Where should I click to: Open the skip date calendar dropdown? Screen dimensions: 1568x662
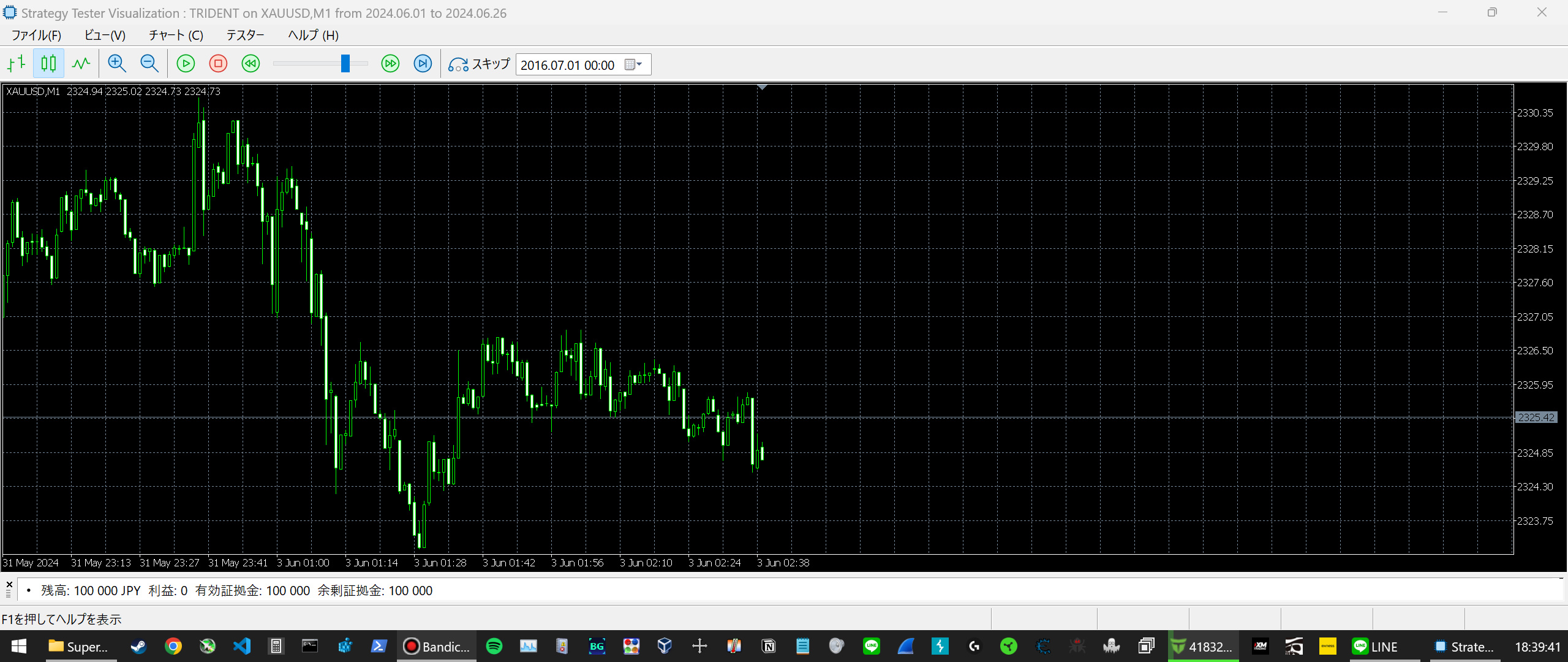[634, 64]
